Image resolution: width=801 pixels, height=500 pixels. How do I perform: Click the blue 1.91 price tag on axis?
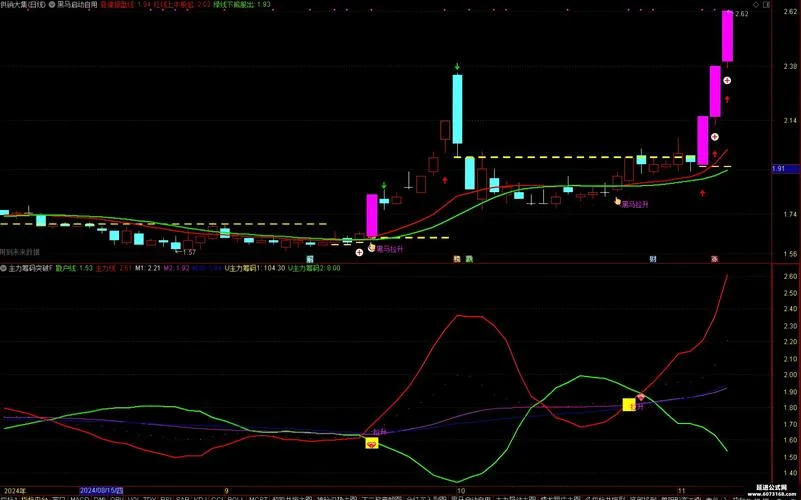pyautogui.click(x=785, y=169)
